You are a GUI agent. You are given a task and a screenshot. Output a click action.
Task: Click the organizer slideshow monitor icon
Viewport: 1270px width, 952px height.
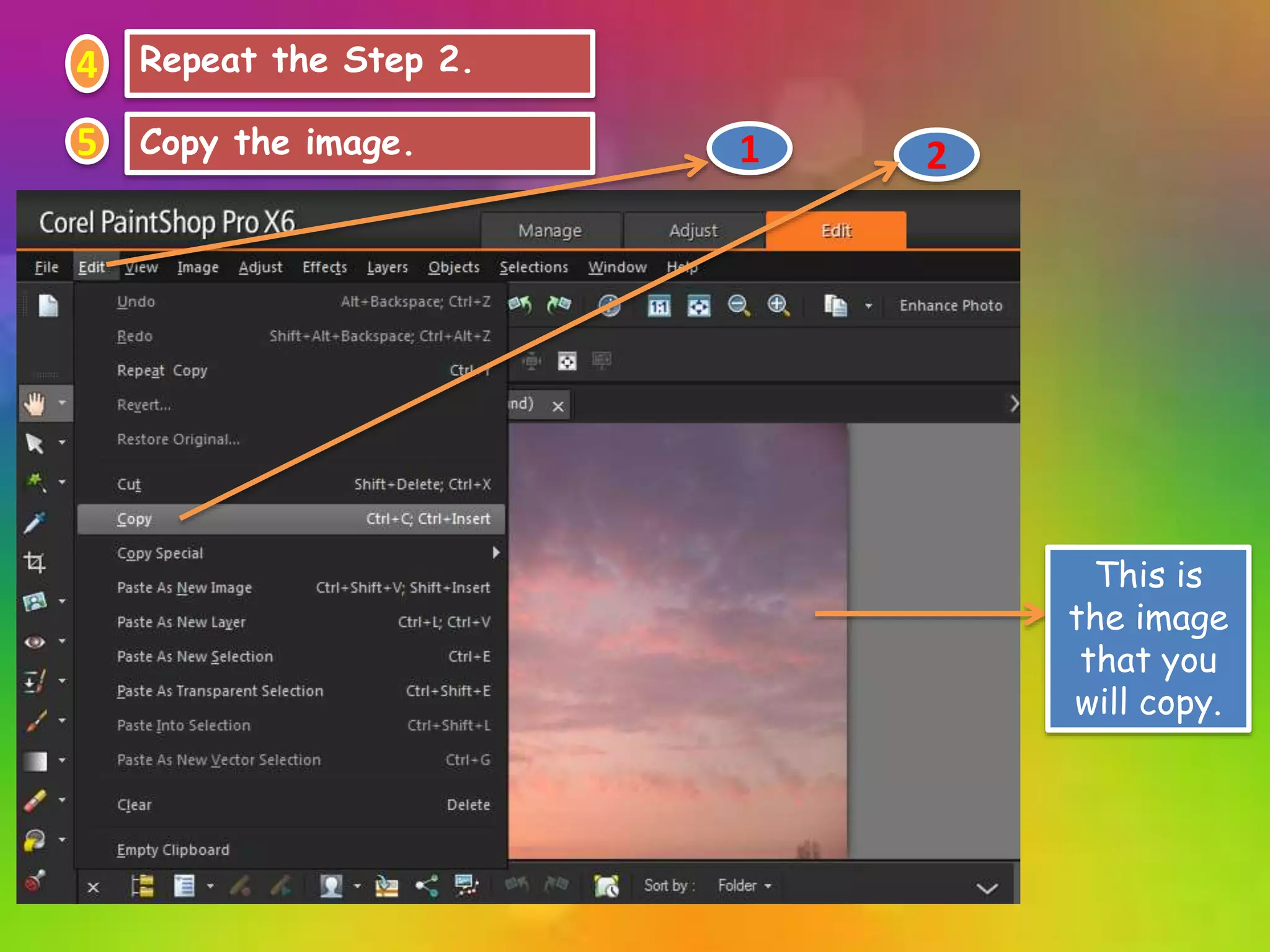click(x=466, y=886)
